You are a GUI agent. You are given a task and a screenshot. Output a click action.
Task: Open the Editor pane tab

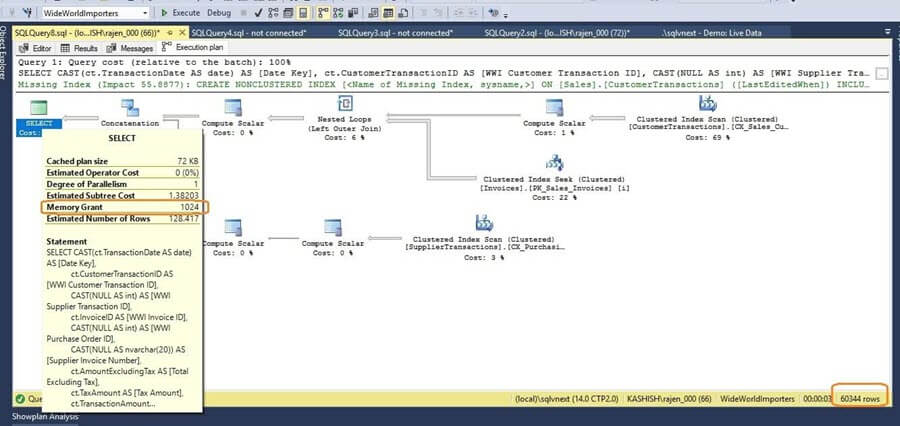[36, 48]
